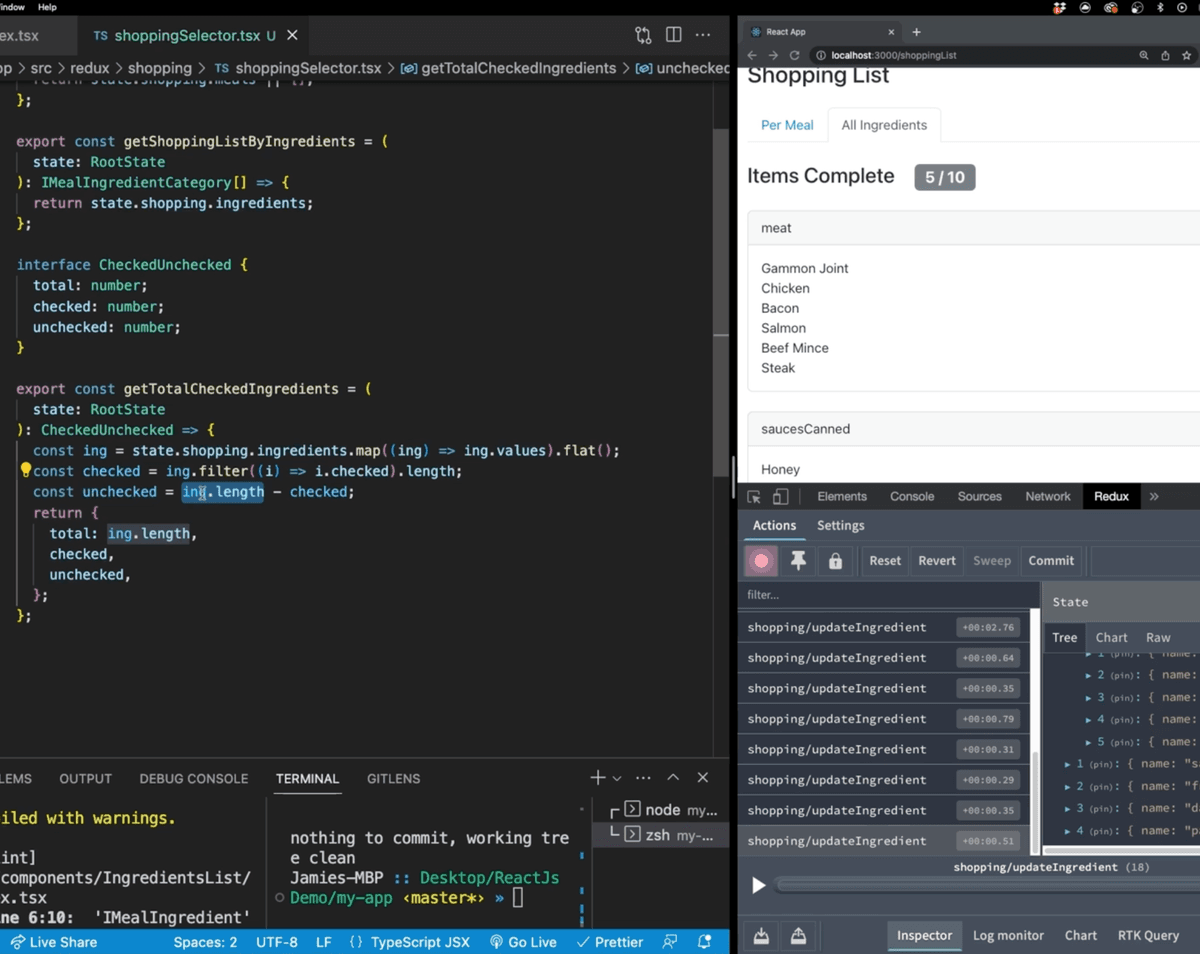
Task: Enable the lock changes toggle
Action: pos(835,561)
